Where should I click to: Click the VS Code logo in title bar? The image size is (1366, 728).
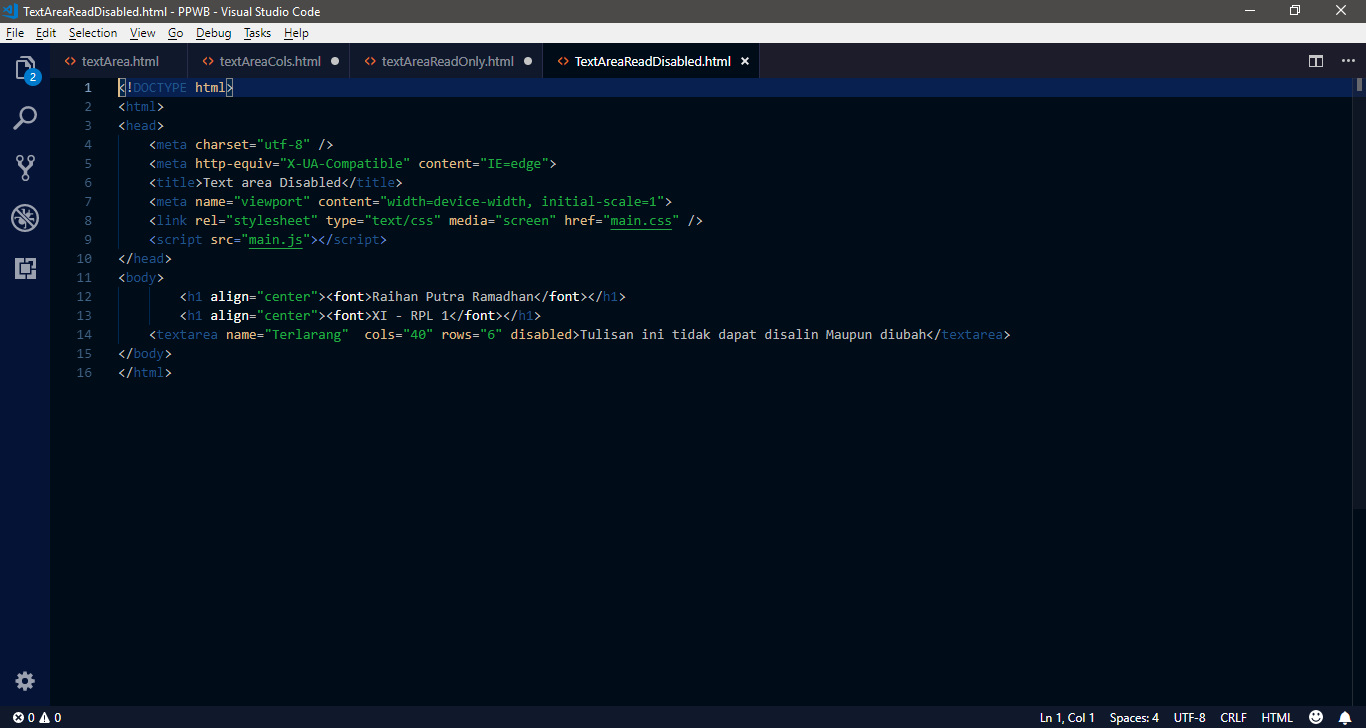(x=11, y=11)
